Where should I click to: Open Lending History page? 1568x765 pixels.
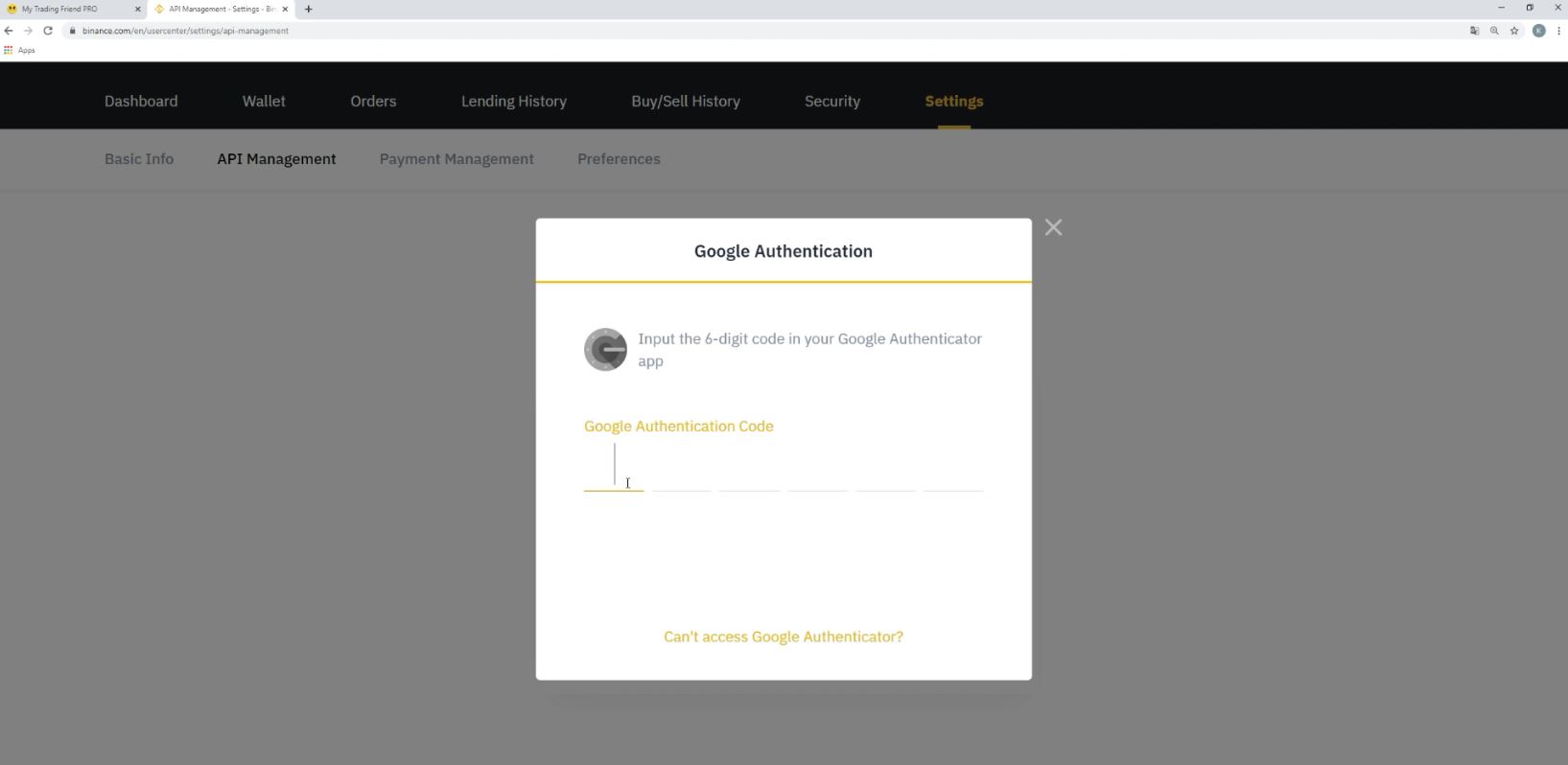point(514,101)
